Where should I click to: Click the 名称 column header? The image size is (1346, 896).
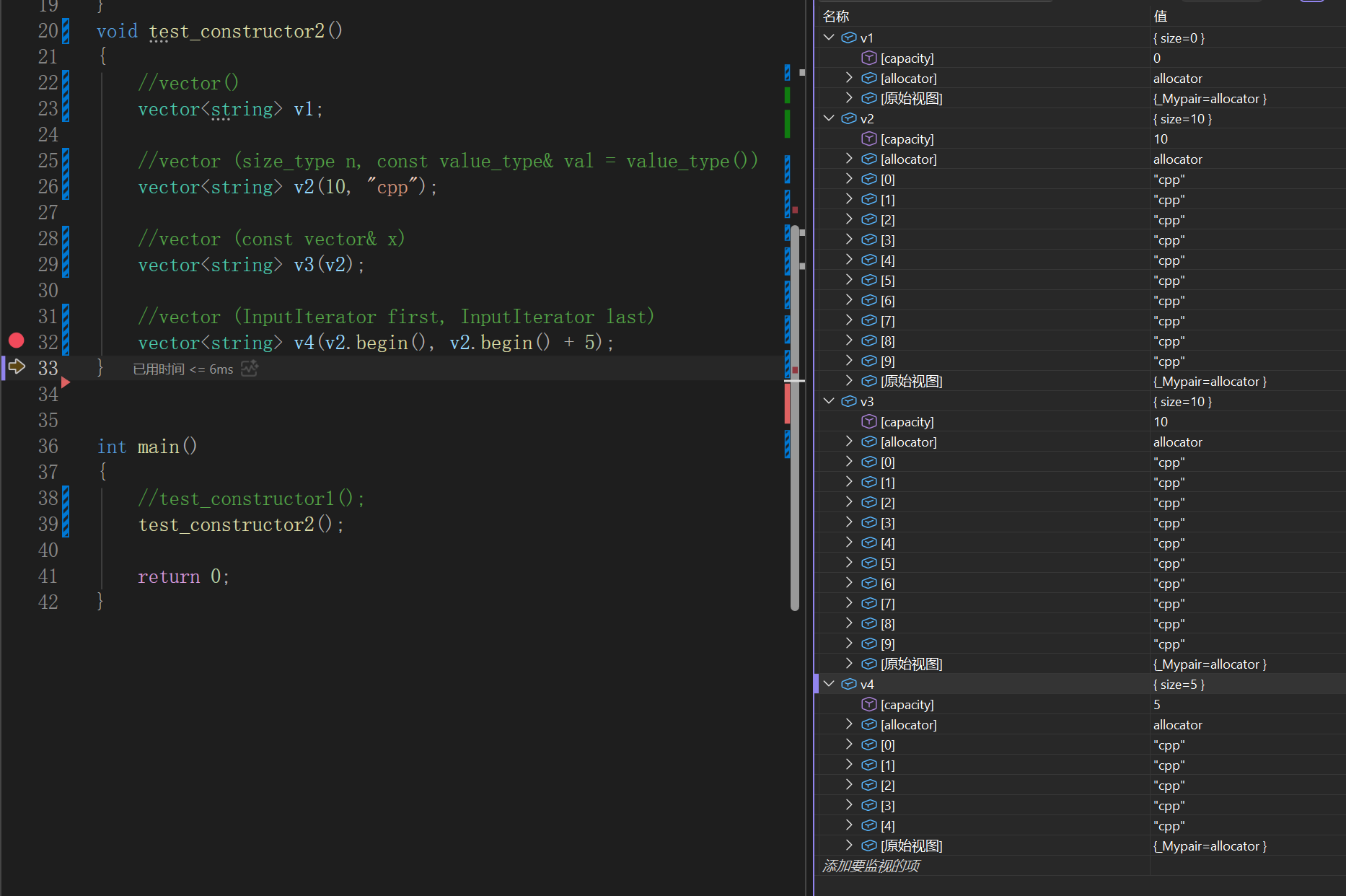click(836, 16)
